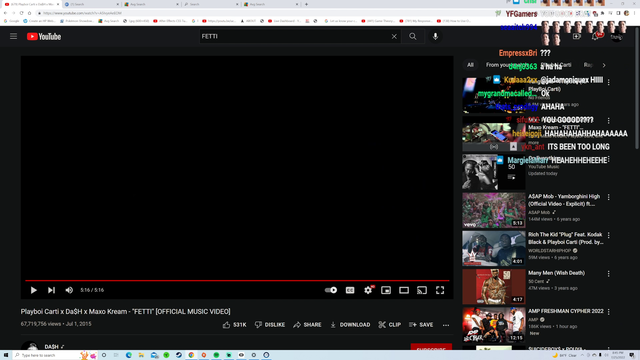Click the 50 Cent channel name

click(x=536, y=281)
